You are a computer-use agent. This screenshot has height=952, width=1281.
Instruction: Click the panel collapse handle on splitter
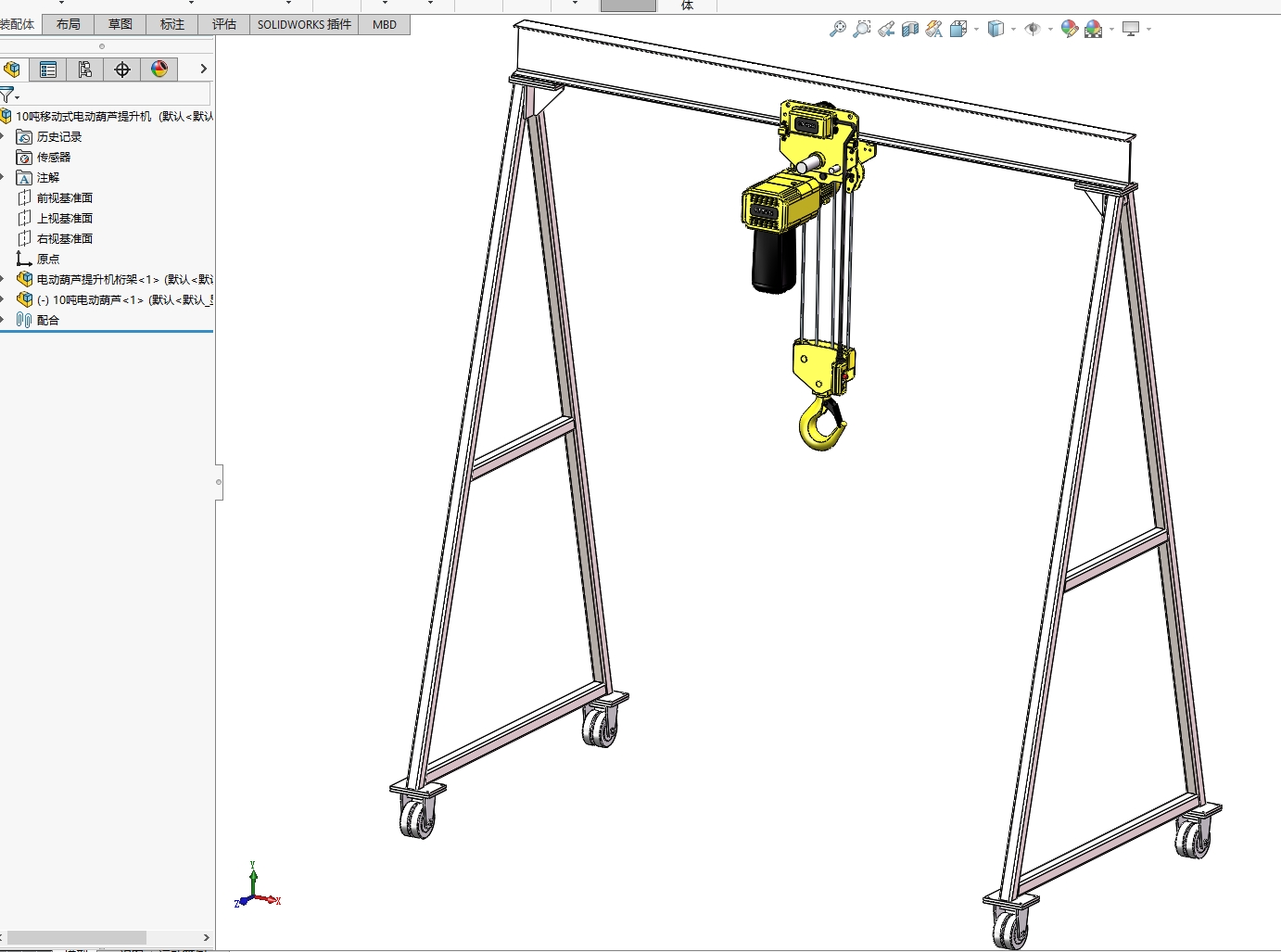point(219,482)
